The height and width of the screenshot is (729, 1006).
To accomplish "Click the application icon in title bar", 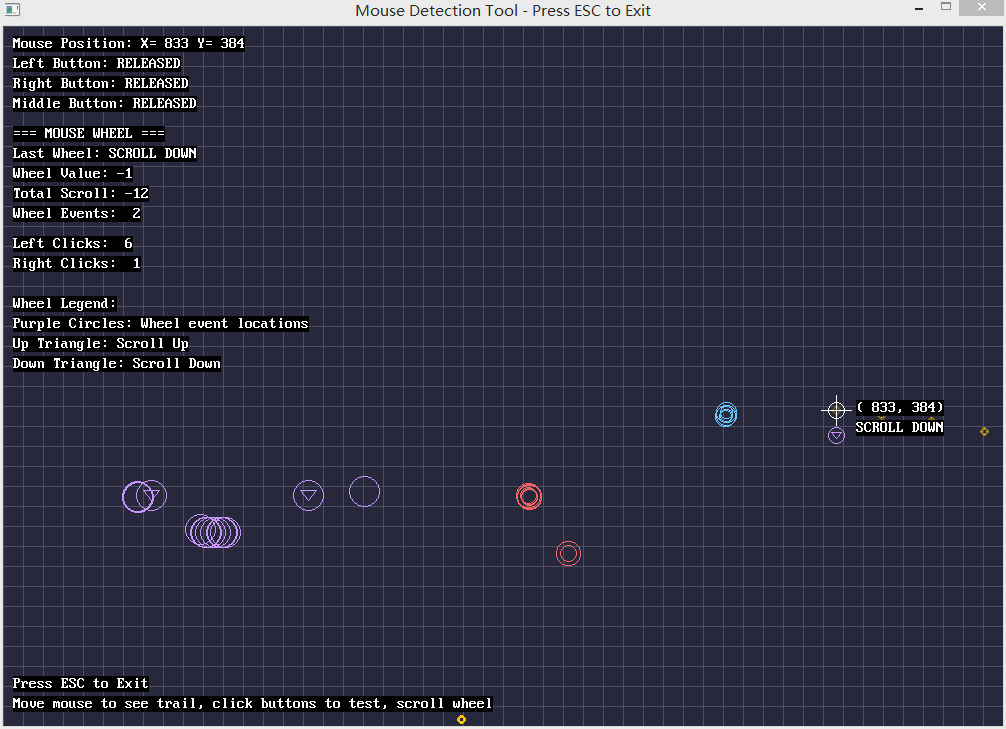I will point(13,10).
